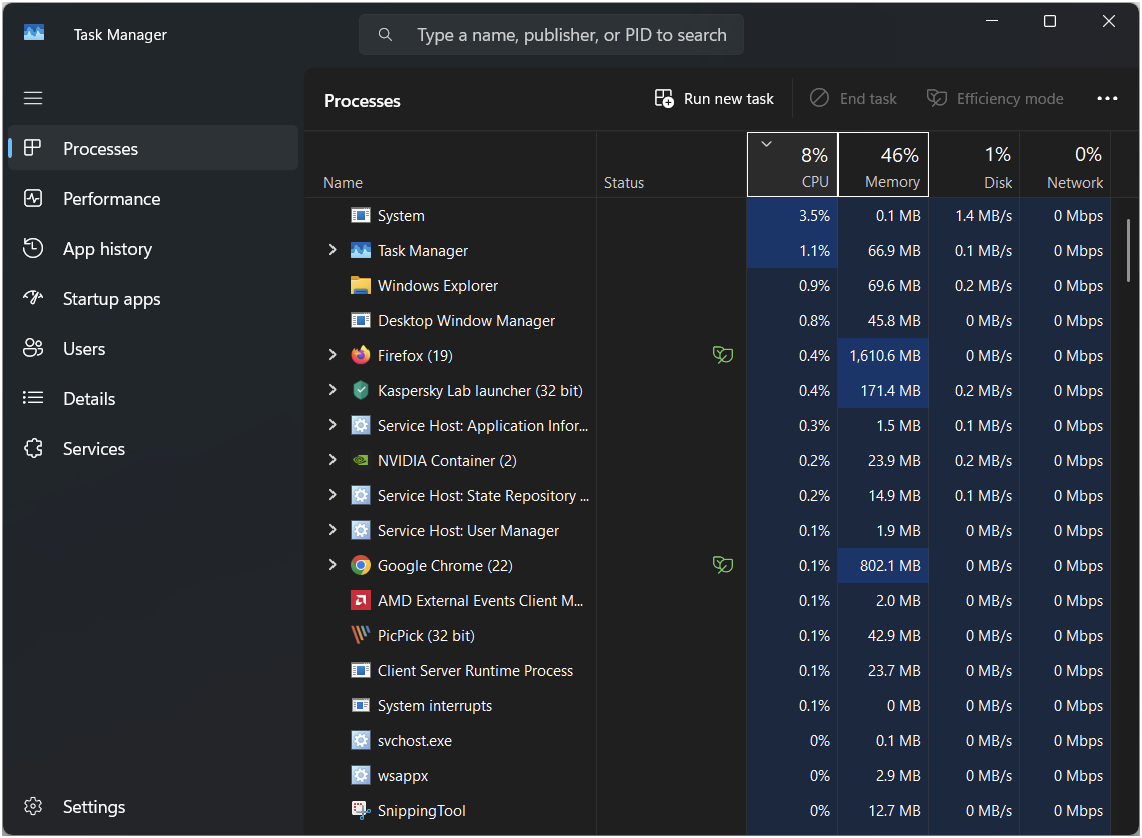Expand Kaspersky Lab launcher group
This screenshot has width=1142, height=838.
(333, 390)
